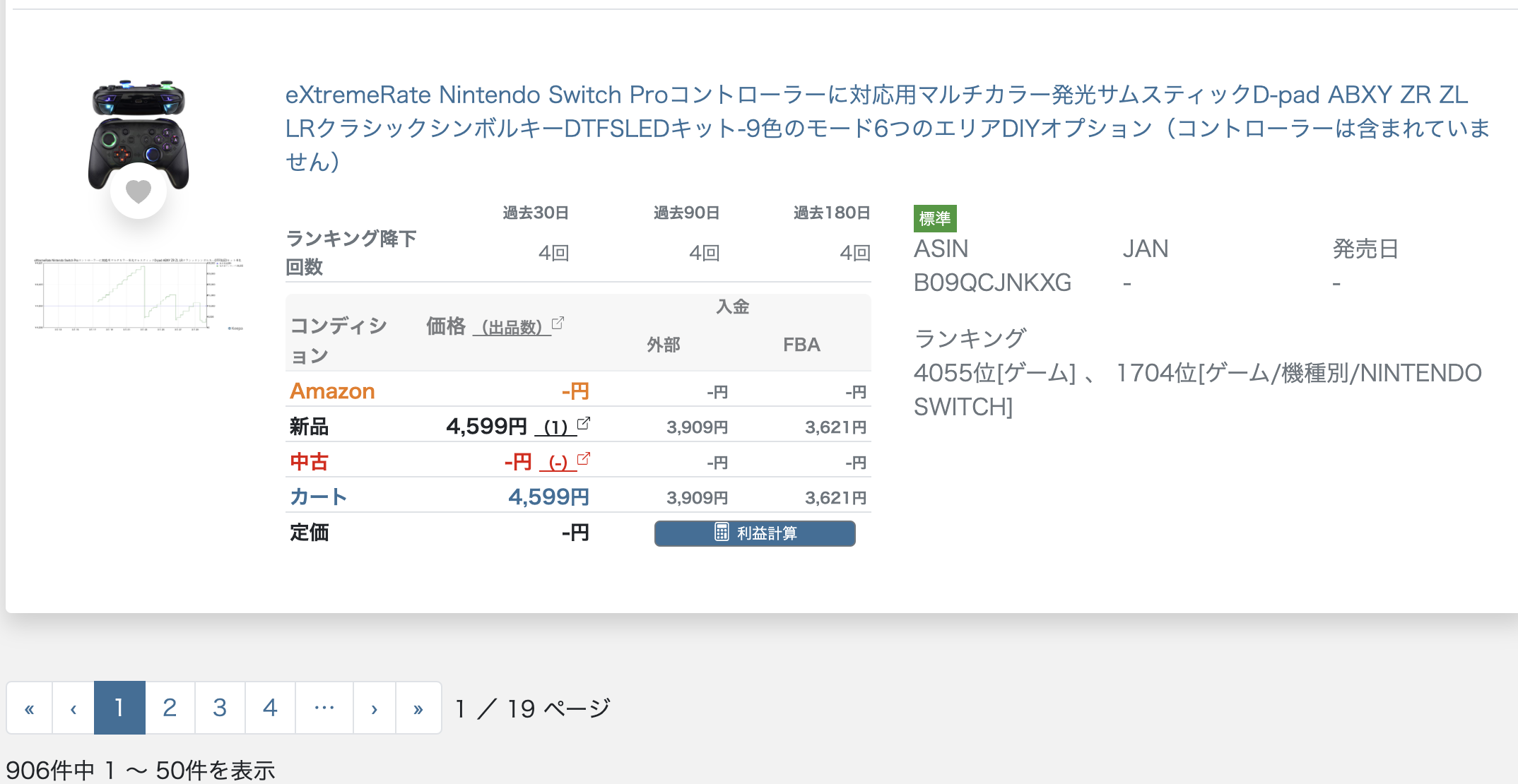Open the controller product image
Screen dimensions: 1518x784
(139, 134)
